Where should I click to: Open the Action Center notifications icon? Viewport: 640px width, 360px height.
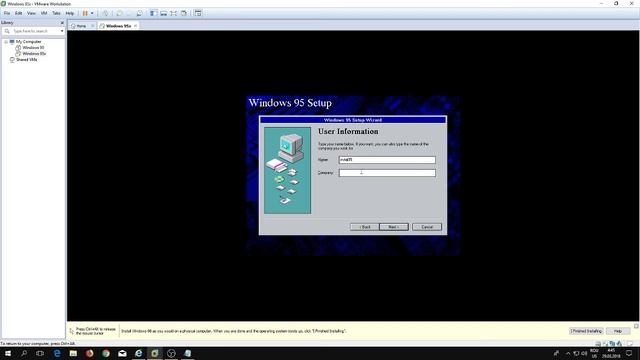(630, 353)
